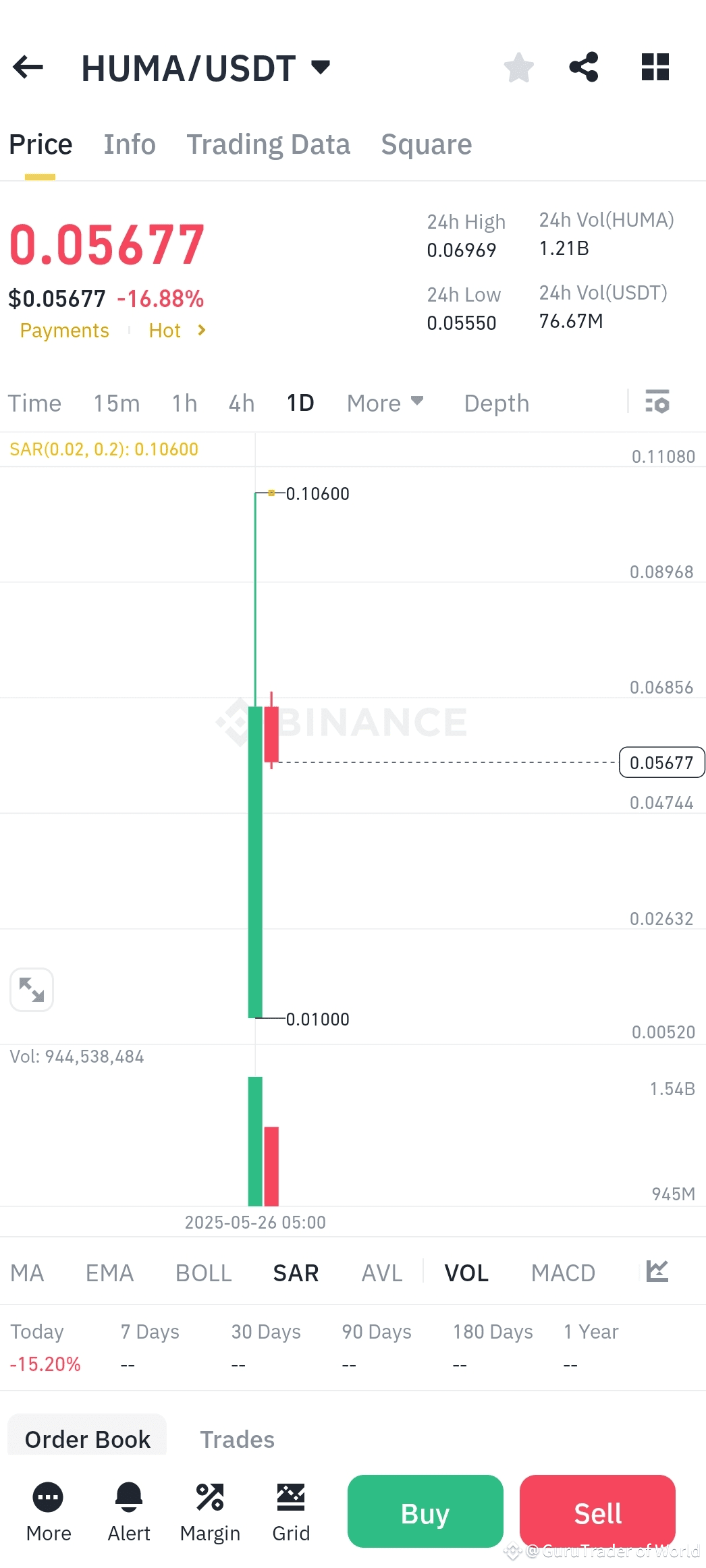Expand the Payments Hot tags chevron

point(201,331)
